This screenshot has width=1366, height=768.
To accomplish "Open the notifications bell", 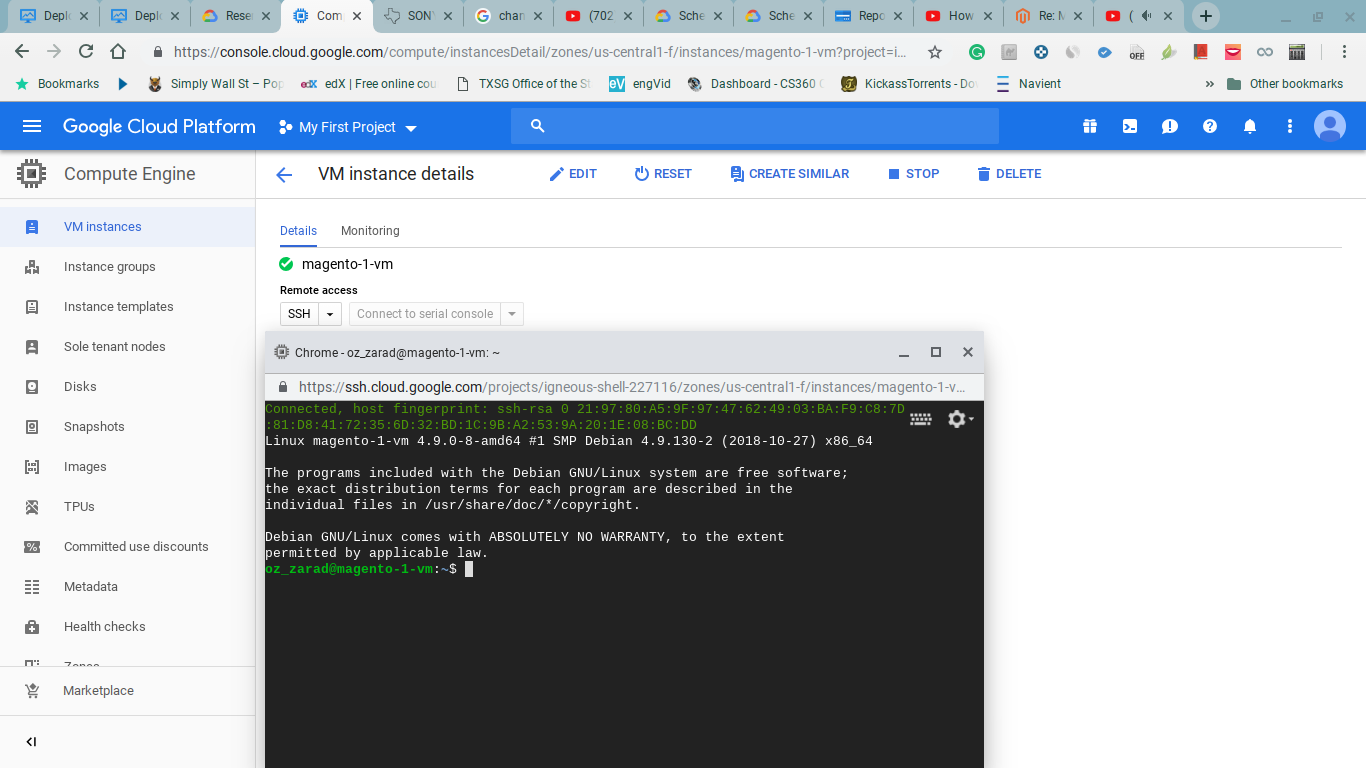I will pos(1249,126).
